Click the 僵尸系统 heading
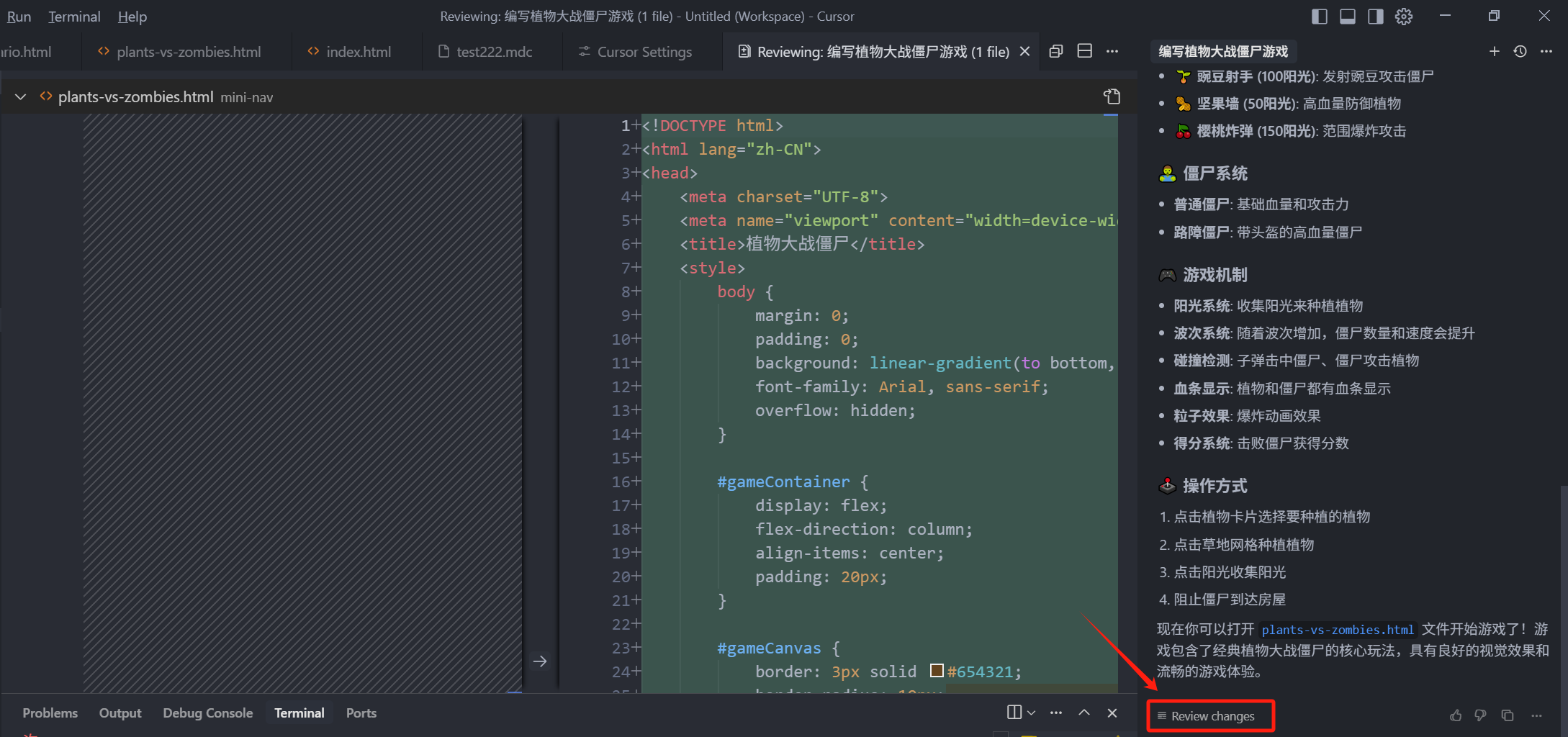Screen dimensions: 1568x737 1215,173
